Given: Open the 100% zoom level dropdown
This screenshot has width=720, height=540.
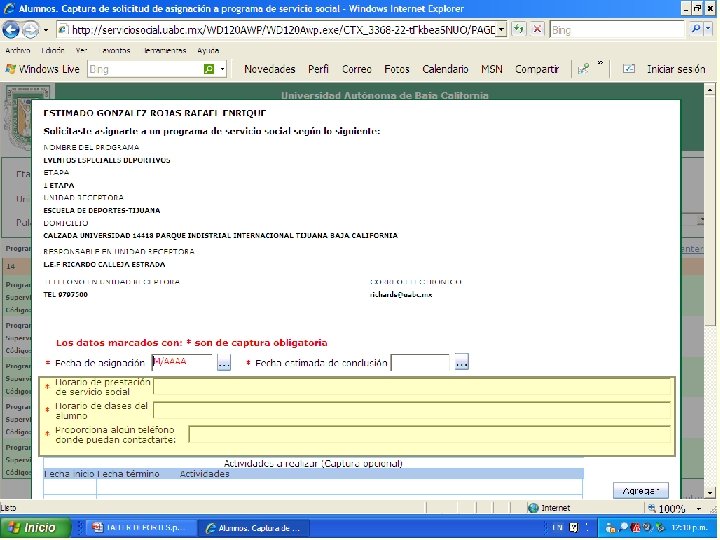Looking at the screenshot, I should (x=698, y=509).
